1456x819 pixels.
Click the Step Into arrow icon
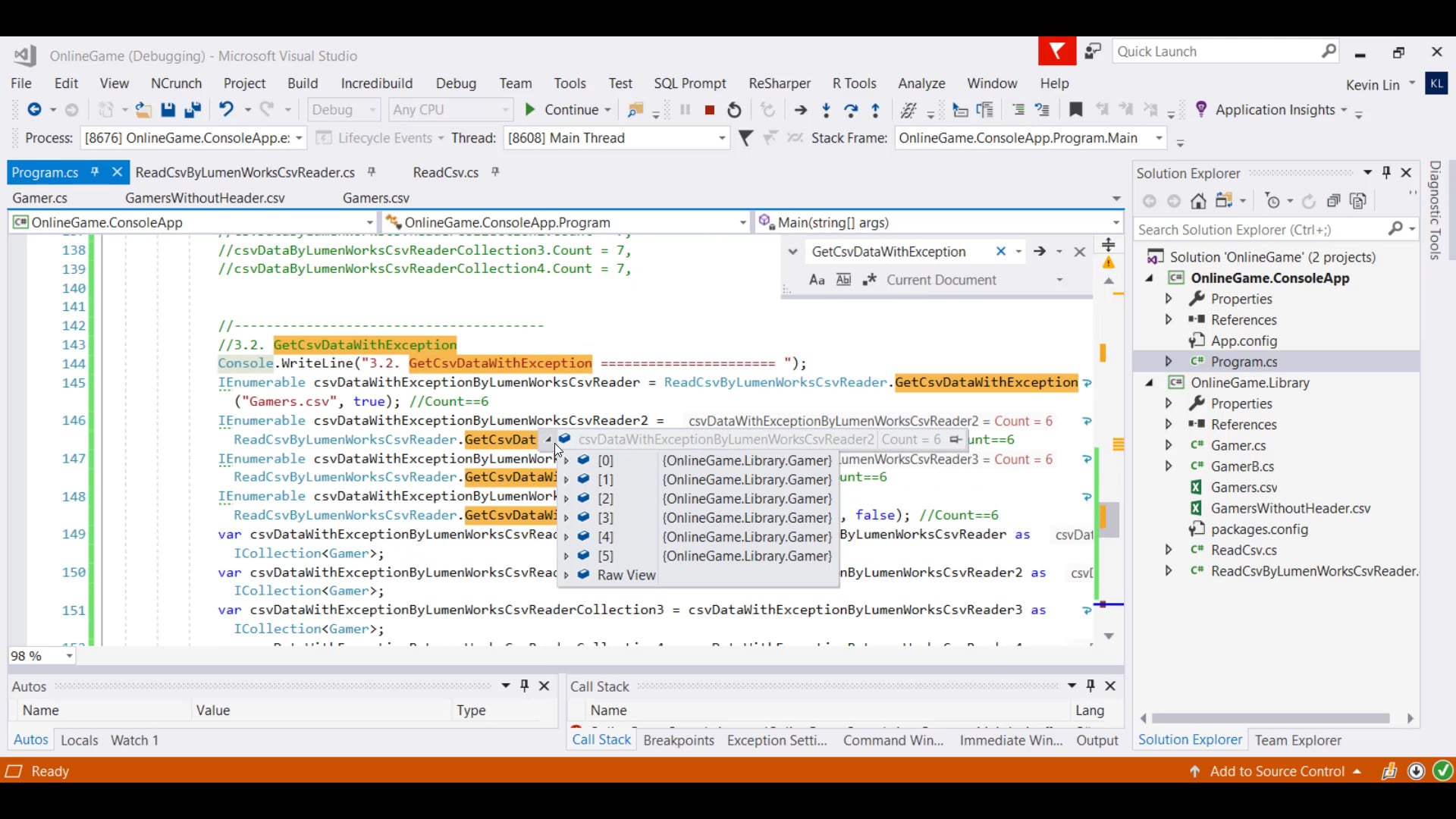click(x=826, y=111)
